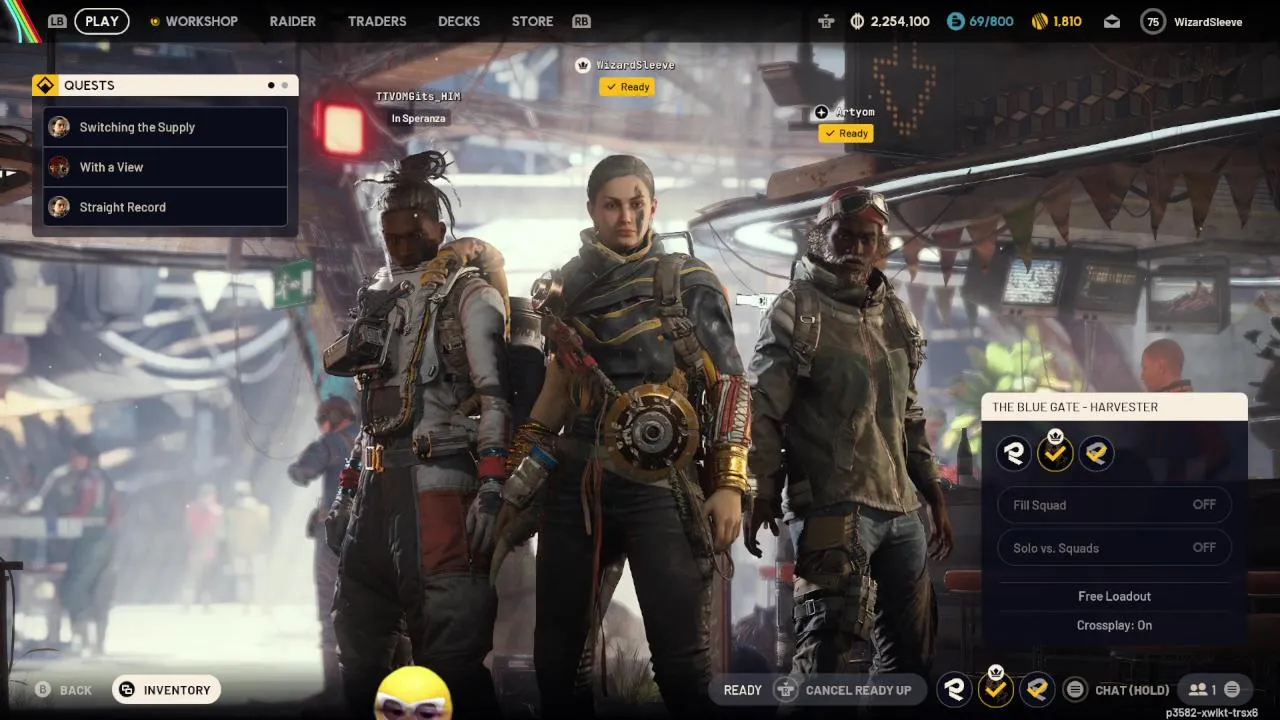Image resolution: width=1280 pixels, height=720 pixels.
Task: Click the portrait icon on Straight Record
Action: 60,207
